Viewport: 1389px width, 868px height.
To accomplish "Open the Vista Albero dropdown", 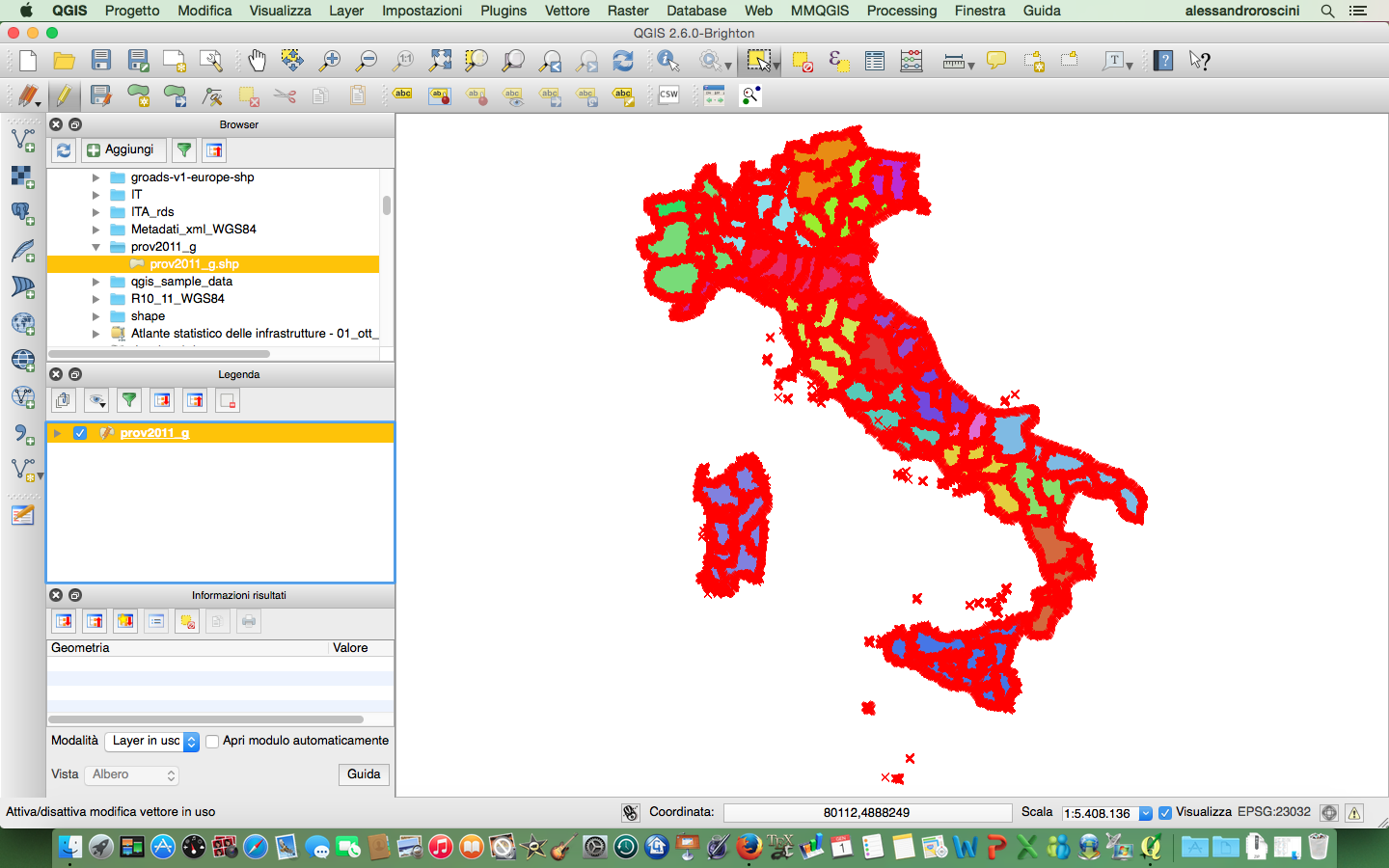I will click(132, 774).
